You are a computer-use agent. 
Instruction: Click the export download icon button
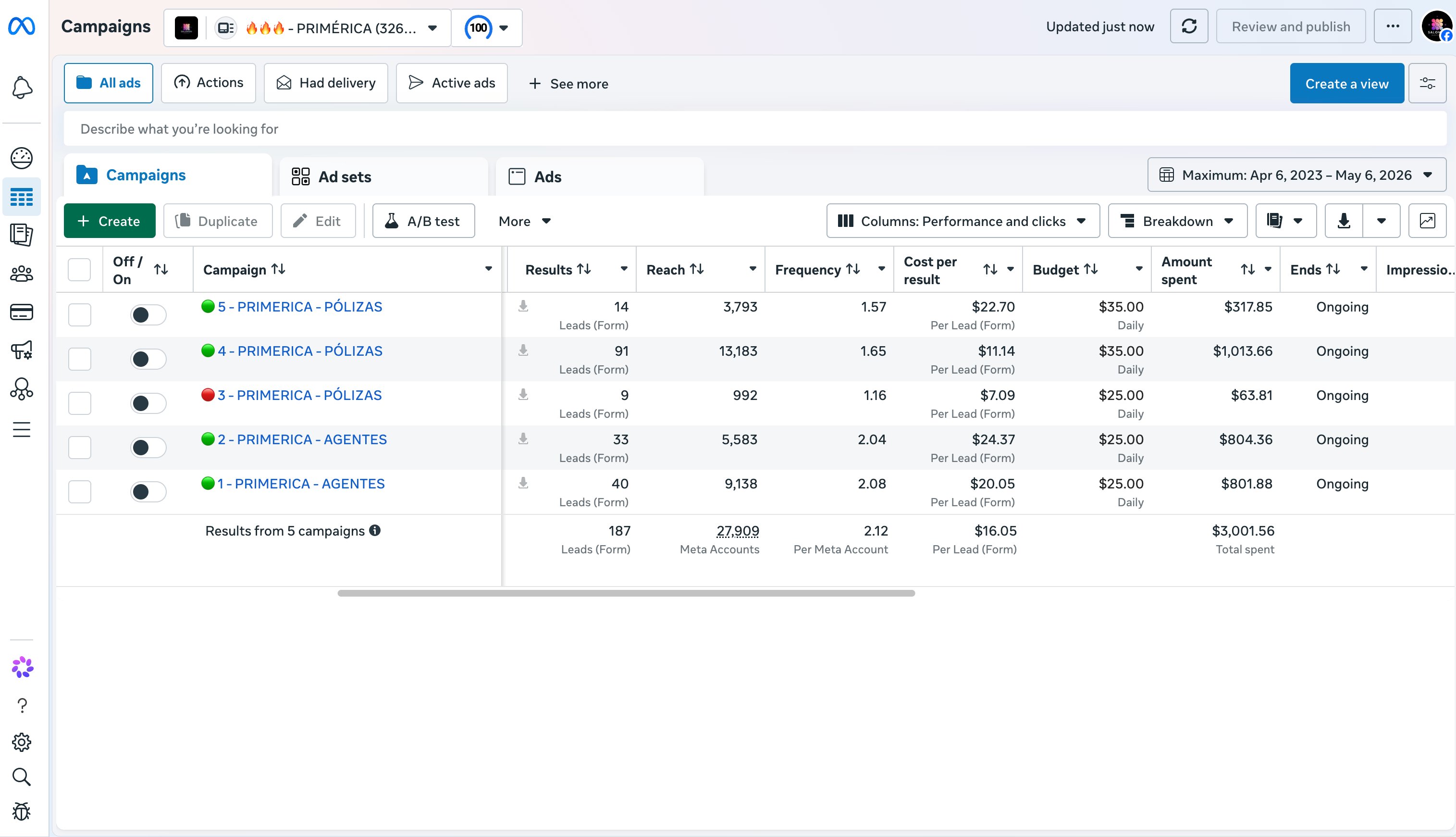[x=1344, y=221]
